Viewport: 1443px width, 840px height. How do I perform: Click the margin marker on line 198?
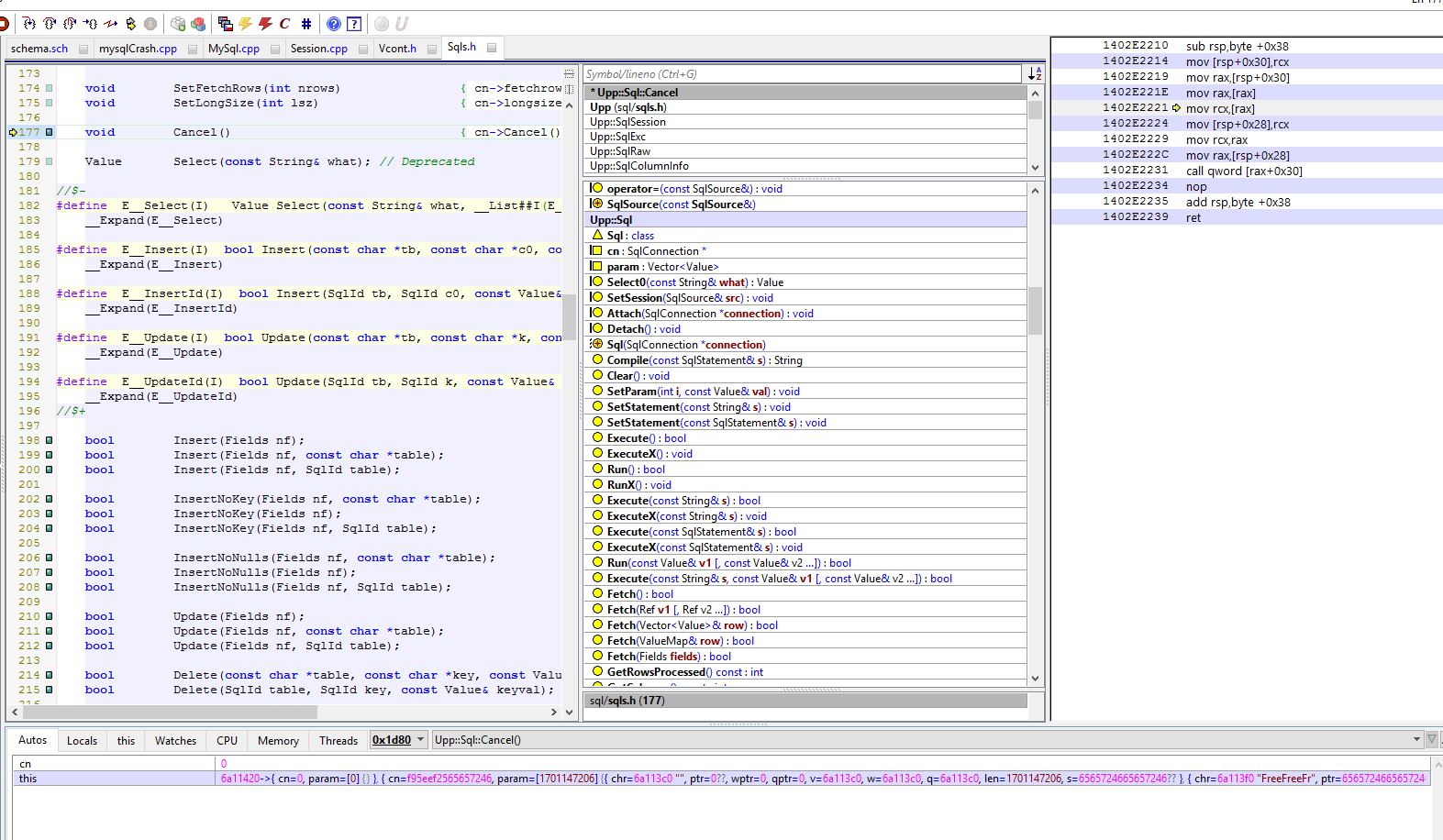[x=50, y=440]
